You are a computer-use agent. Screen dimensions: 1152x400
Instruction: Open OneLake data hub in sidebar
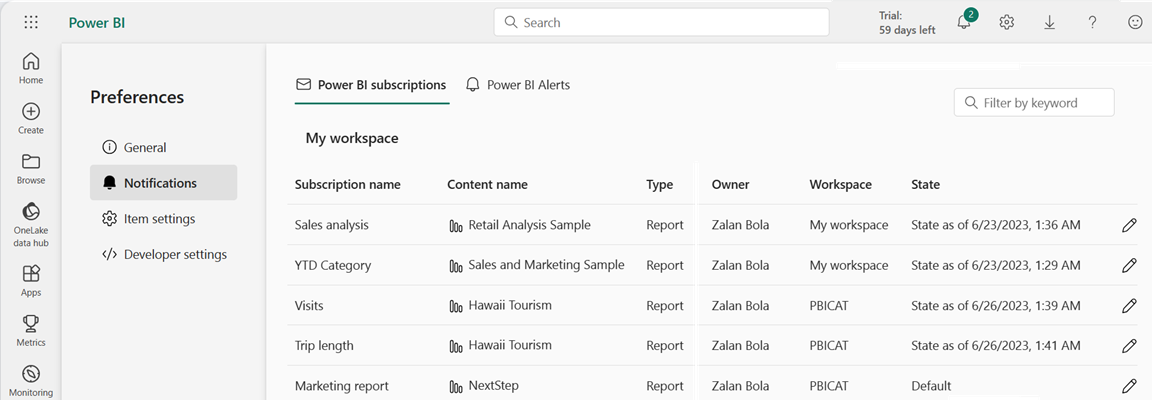pyautogui.click(x=31, y=224)
